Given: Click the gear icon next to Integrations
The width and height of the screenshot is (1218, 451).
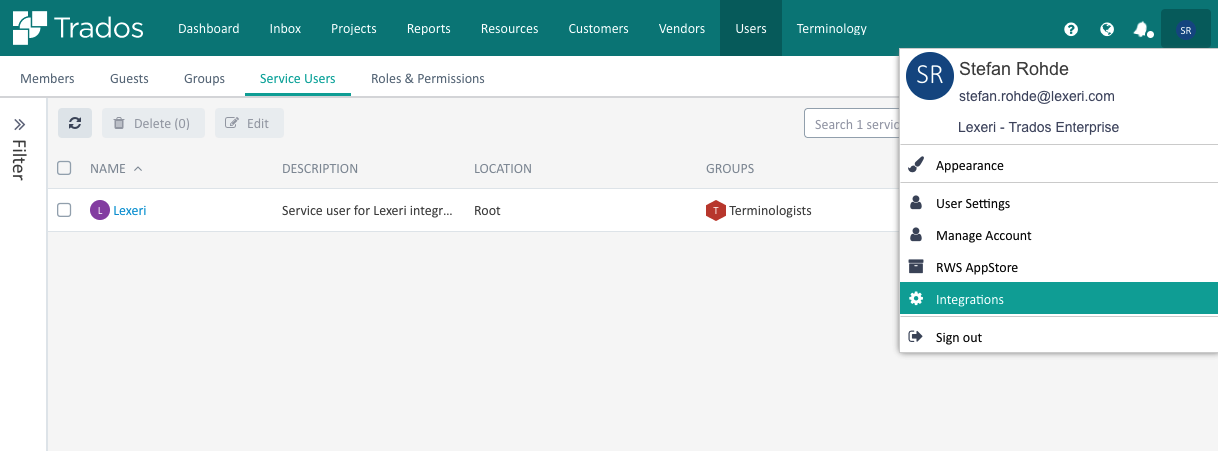Looking at the screenshot, I should pyautogui.click(x=916, y=299).
